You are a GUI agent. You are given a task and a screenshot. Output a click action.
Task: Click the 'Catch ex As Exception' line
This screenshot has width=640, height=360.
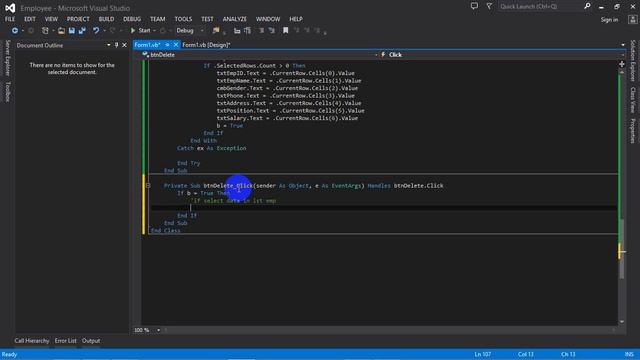pos(211,148)
